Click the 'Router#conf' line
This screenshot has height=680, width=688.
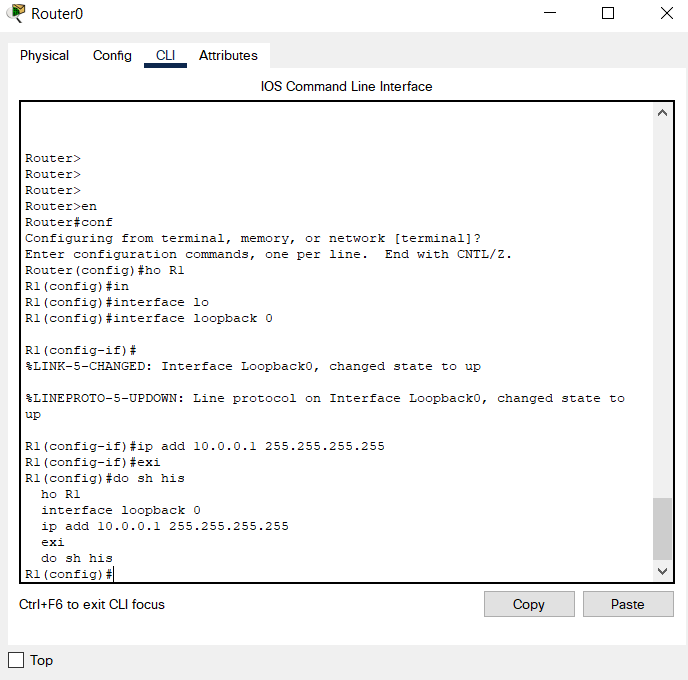coord(69,222)
